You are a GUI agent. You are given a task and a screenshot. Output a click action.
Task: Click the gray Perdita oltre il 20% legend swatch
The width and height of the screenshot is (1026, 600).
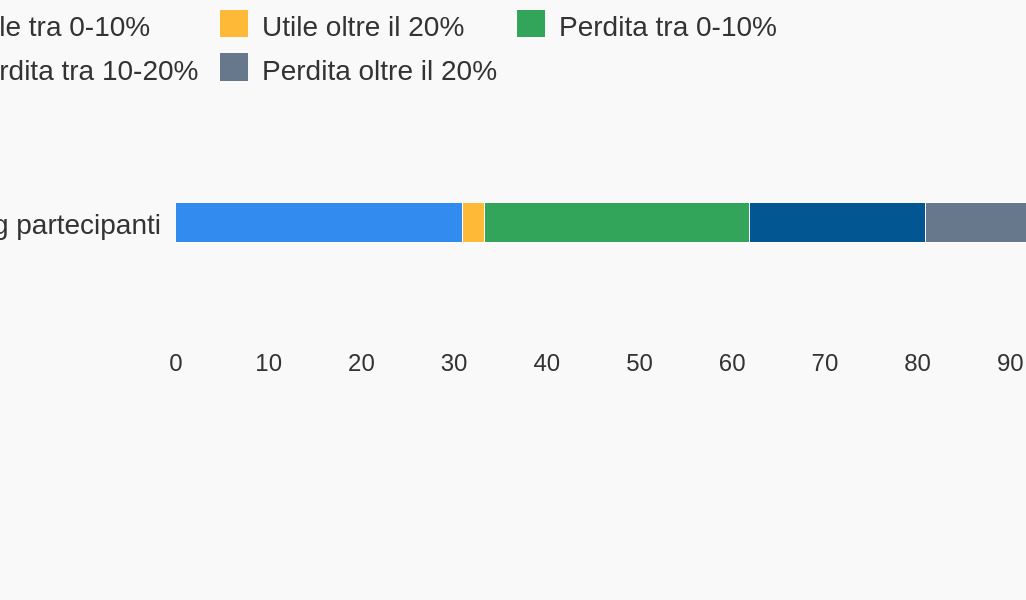(234, 68)
